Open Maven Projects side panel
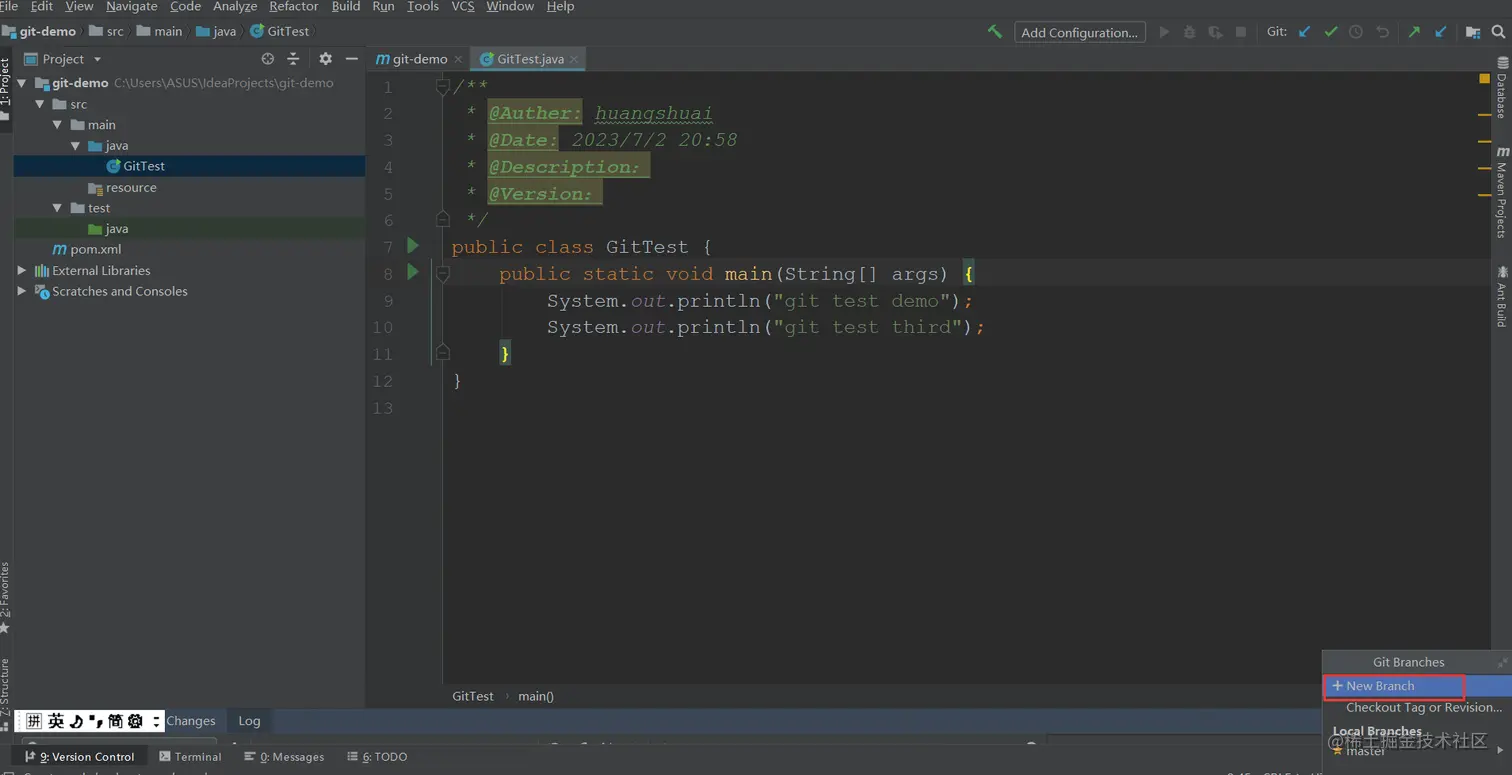 point(1502,192)
